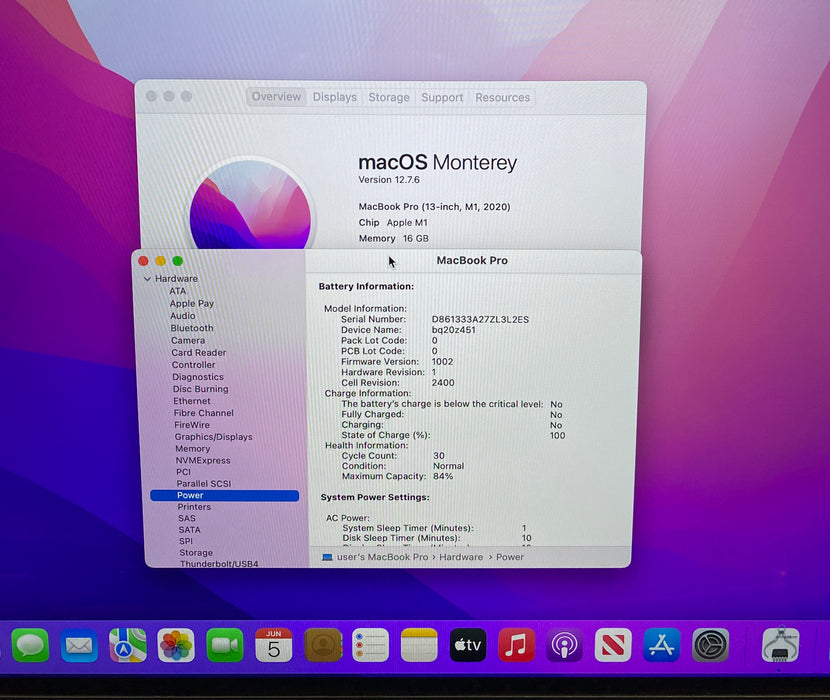Select FireWire in the sidebar

click(x=192, y=425)
